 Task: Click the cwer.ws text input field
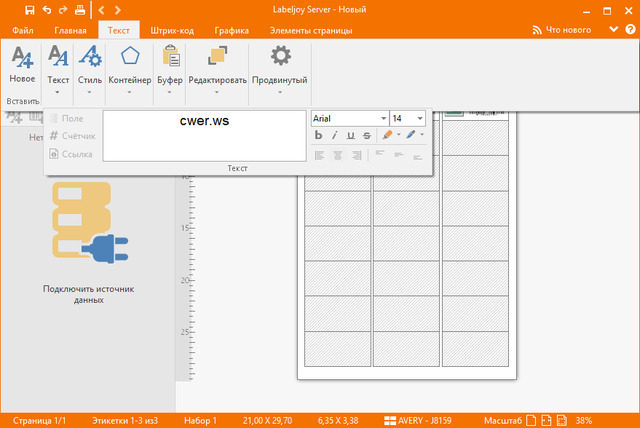[x=204, y=135]
